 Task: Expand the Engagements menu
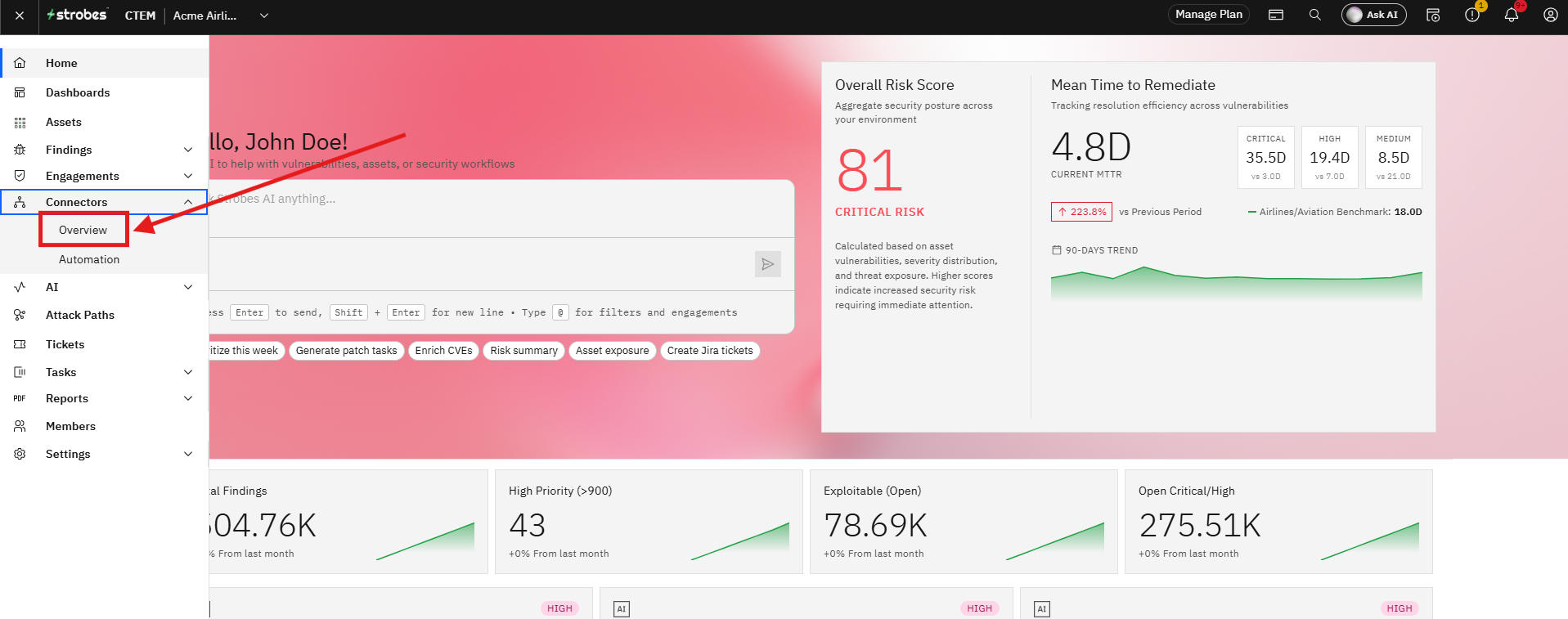click(x=188, y=176)
